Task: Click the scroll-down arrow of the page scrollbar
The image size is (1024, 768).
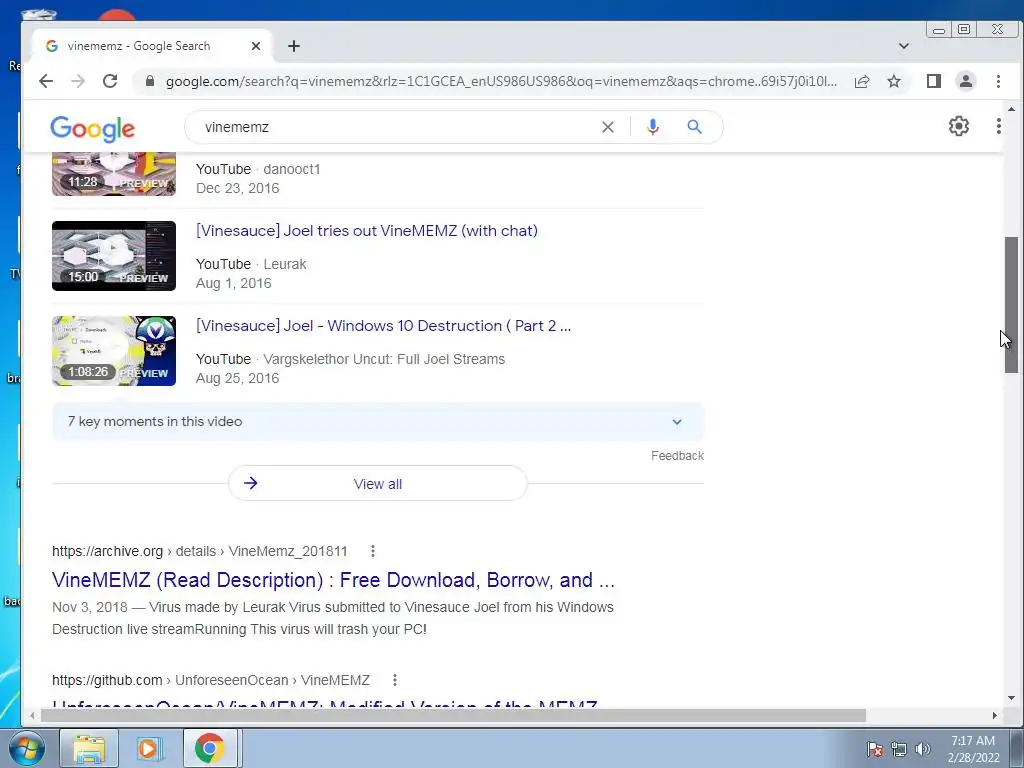Action: pos(1011,698)
